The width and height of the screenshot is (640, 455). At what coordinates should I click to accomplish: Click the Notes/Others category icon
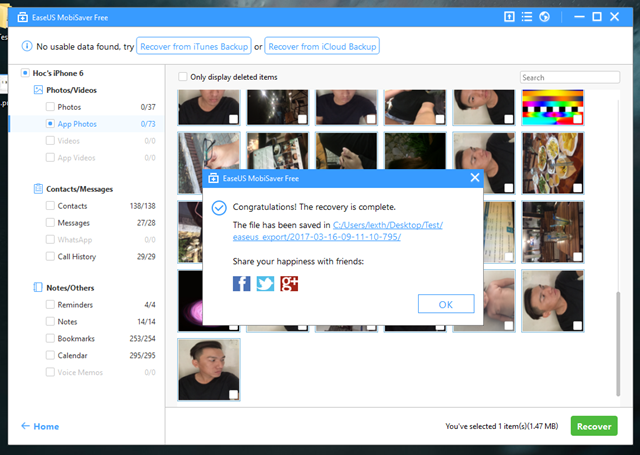pos(38,287)
